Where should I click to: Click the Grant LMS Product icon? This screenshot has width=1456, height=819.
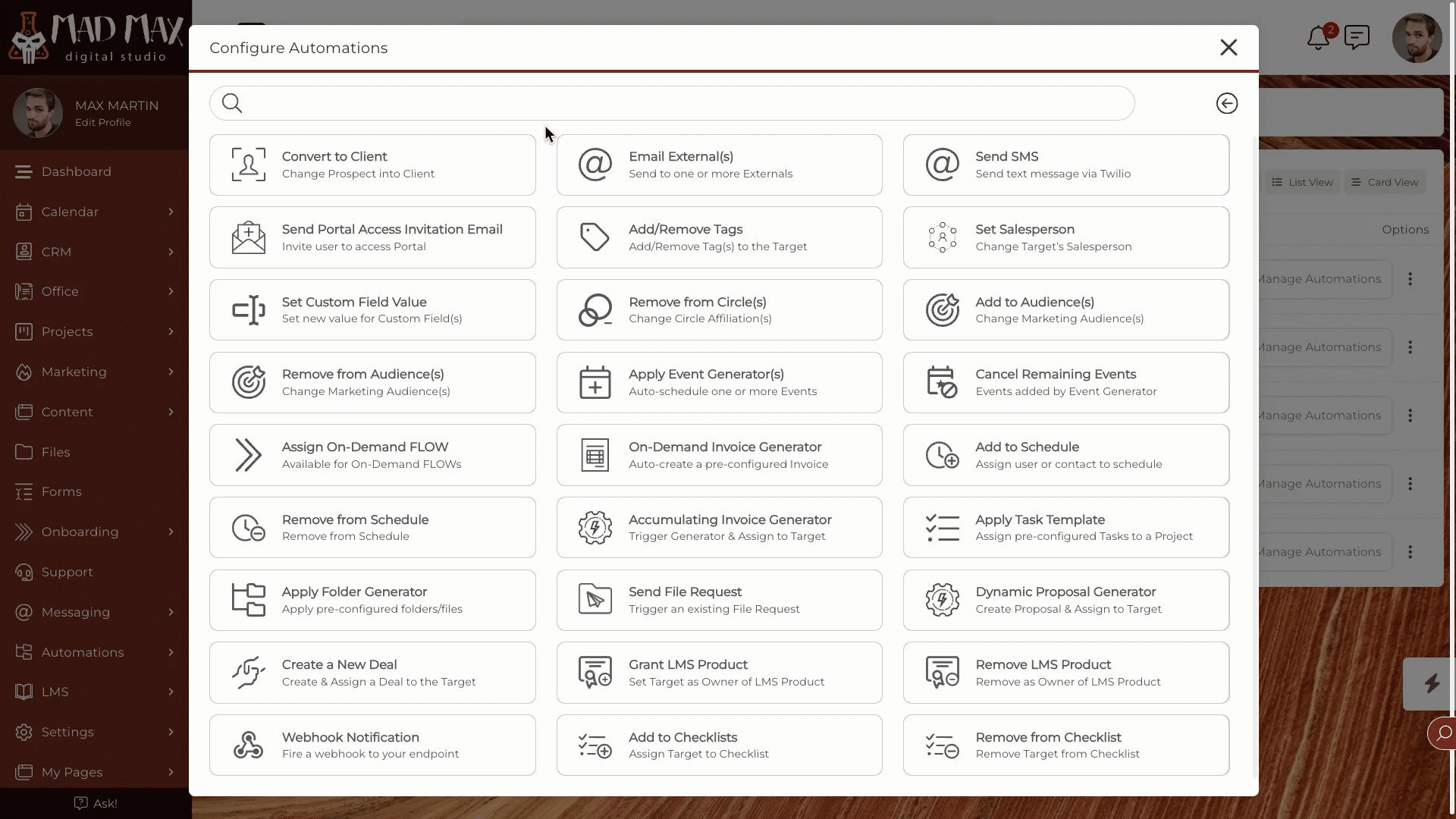click(x=595, y=672)
